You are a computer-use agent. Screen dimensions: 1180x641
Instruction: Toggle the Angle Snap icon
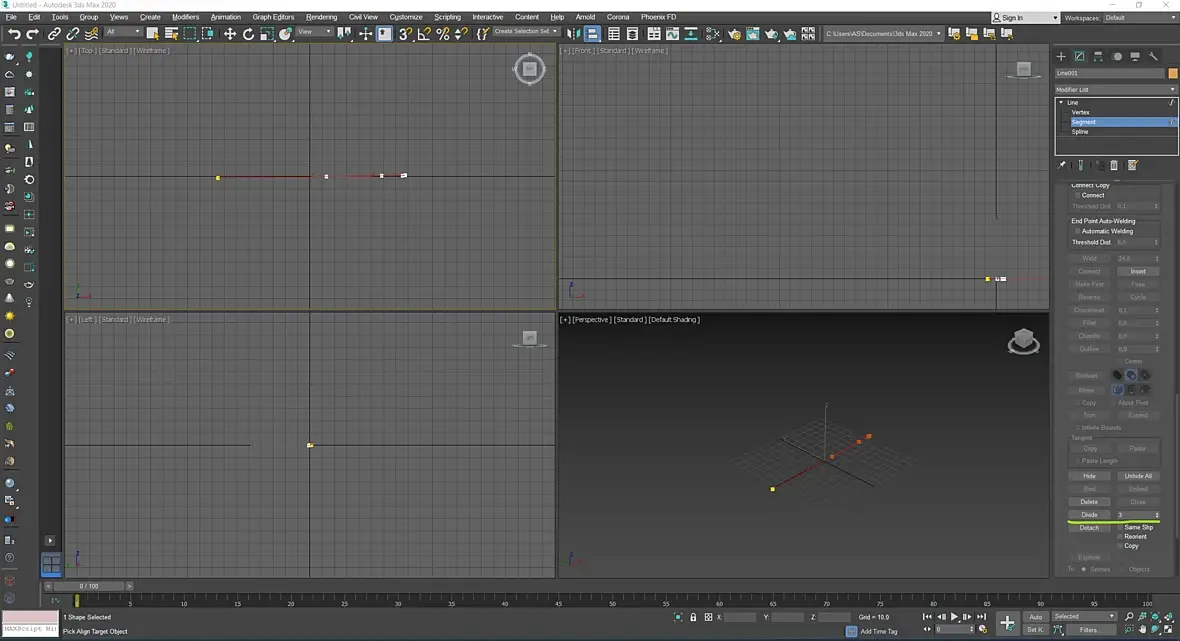424,34
